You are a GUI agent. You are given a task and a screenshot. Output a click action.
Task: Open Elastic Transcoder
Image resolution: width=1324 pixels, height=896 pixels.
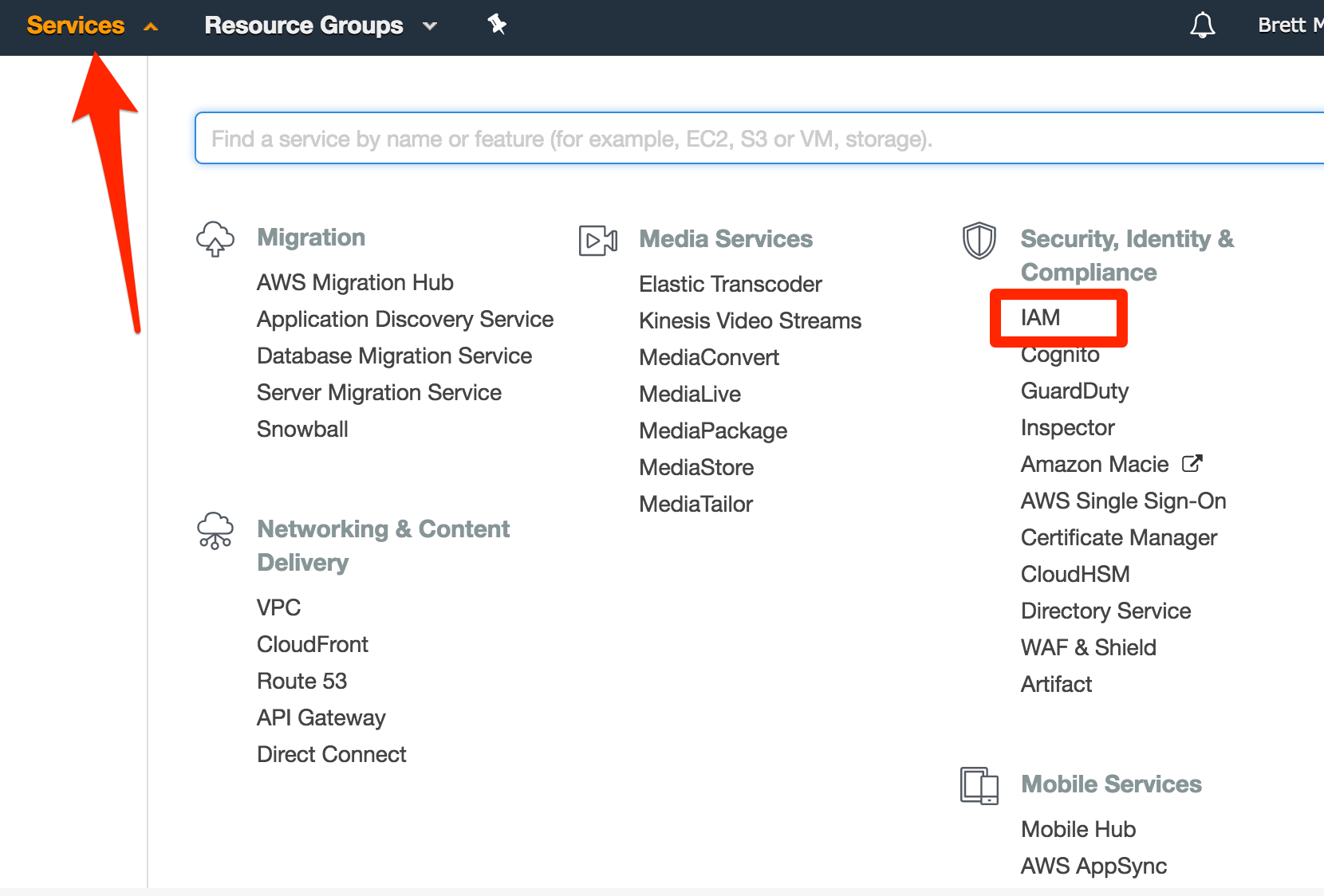pos(730,284)
